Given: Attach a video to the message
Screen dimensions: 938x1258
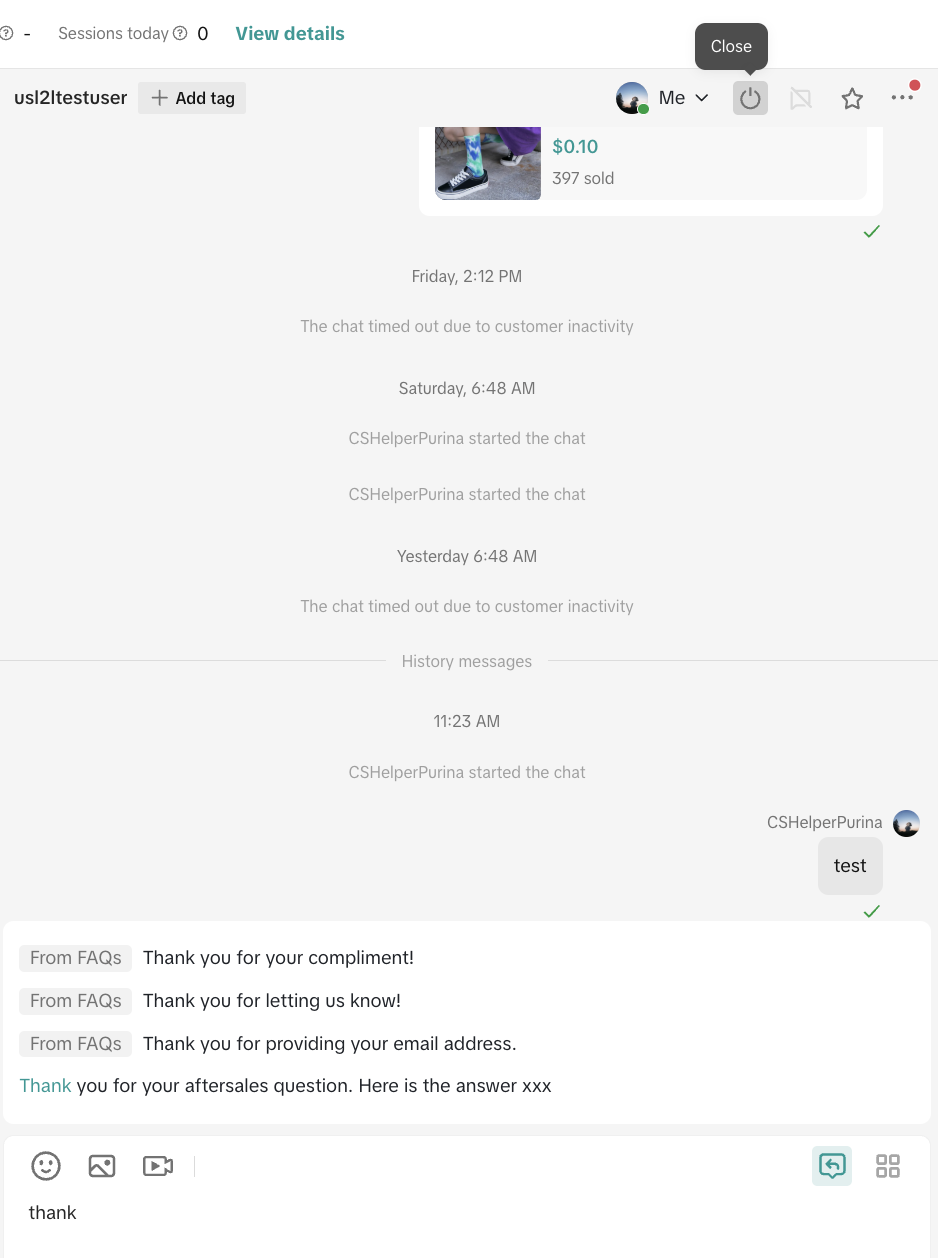Looking at the screenshot, I should (158, 1166).
